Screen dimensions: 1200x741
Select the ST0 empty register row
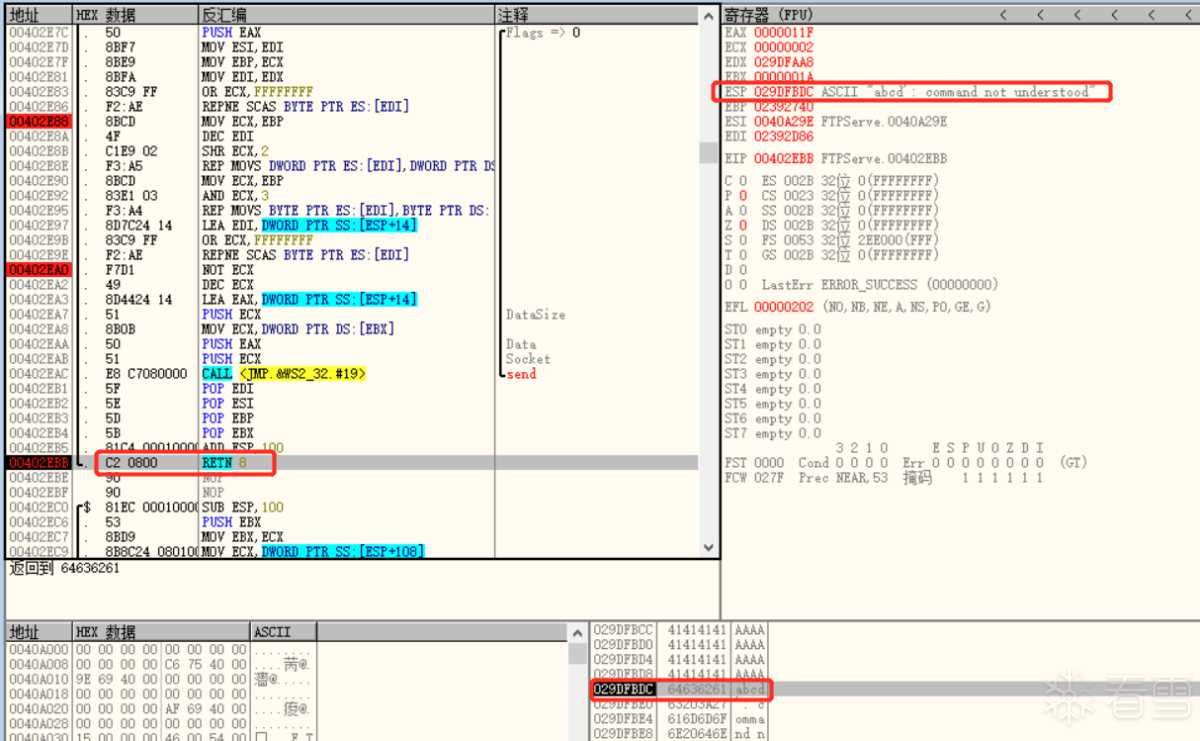(773, 329)
